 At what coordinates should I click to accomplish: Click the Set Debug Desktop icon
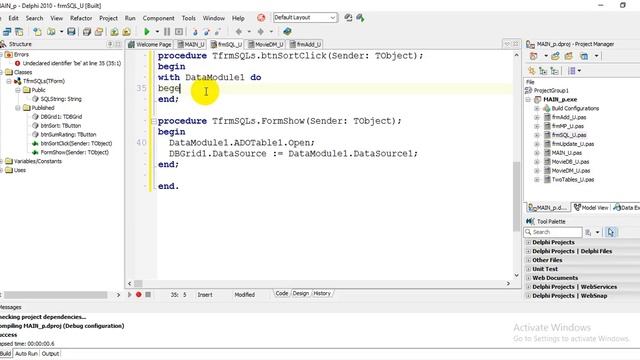coord(360,18)
